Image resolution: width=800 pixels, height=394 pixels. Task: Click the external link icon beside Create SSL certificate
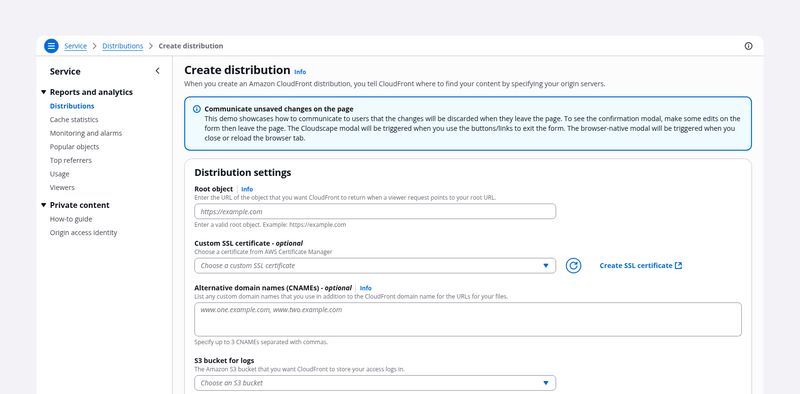click(x=679, y=265)
